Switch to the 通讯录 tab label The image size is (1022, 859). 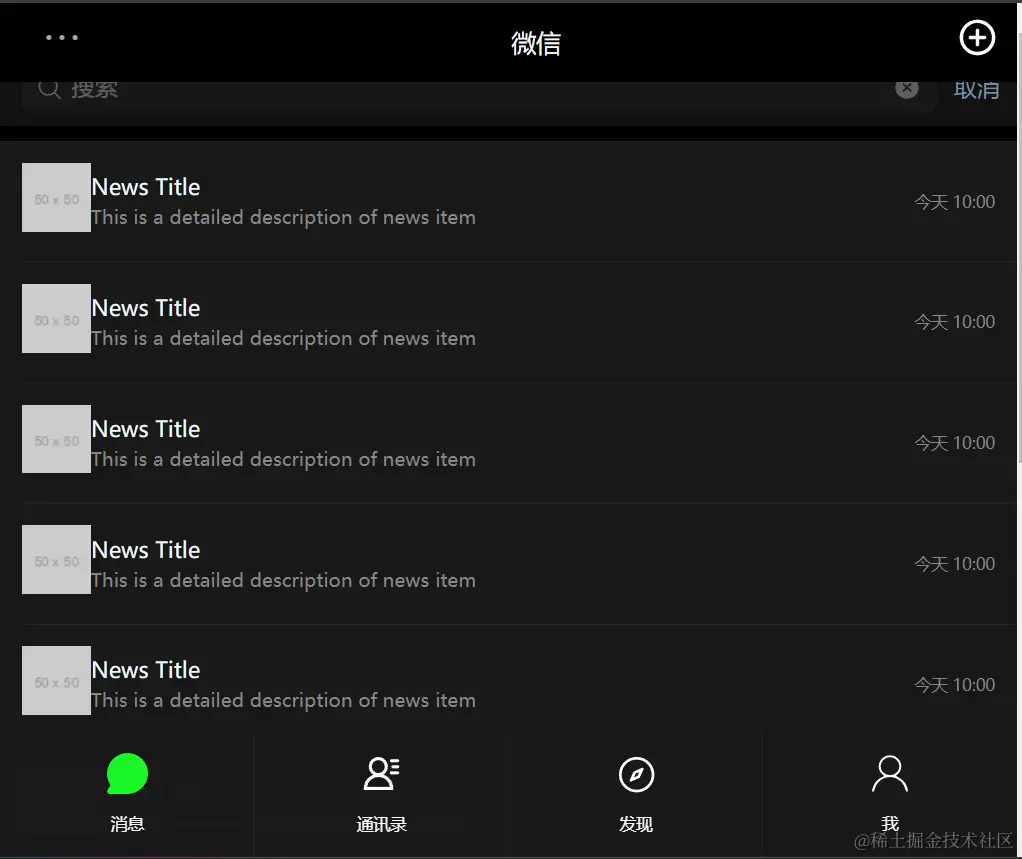pyautogui.click(x=381, y=824)
